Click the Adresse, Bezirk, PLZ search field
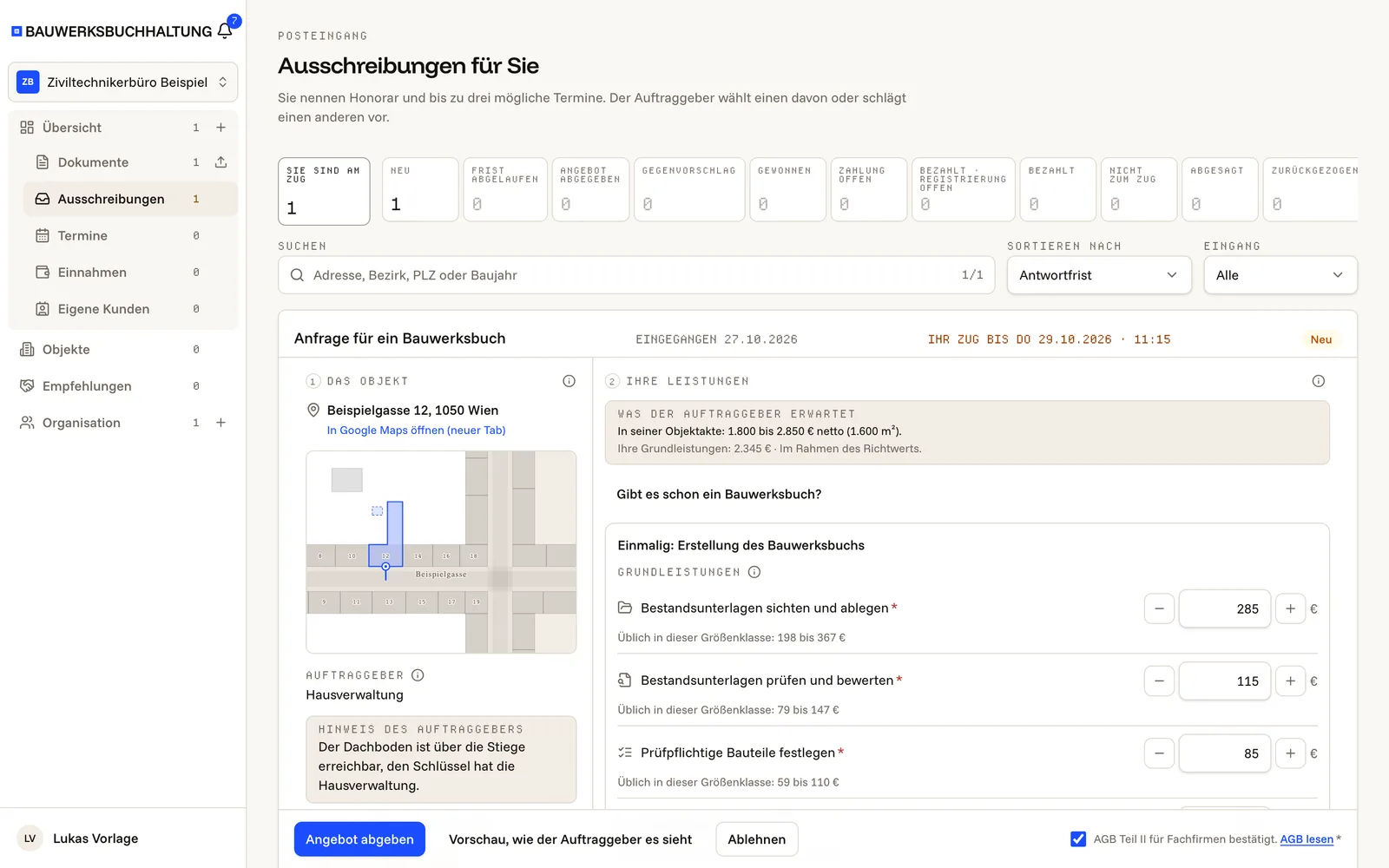The width and height of the screenshot is (1389, 868). pos(636,275)
